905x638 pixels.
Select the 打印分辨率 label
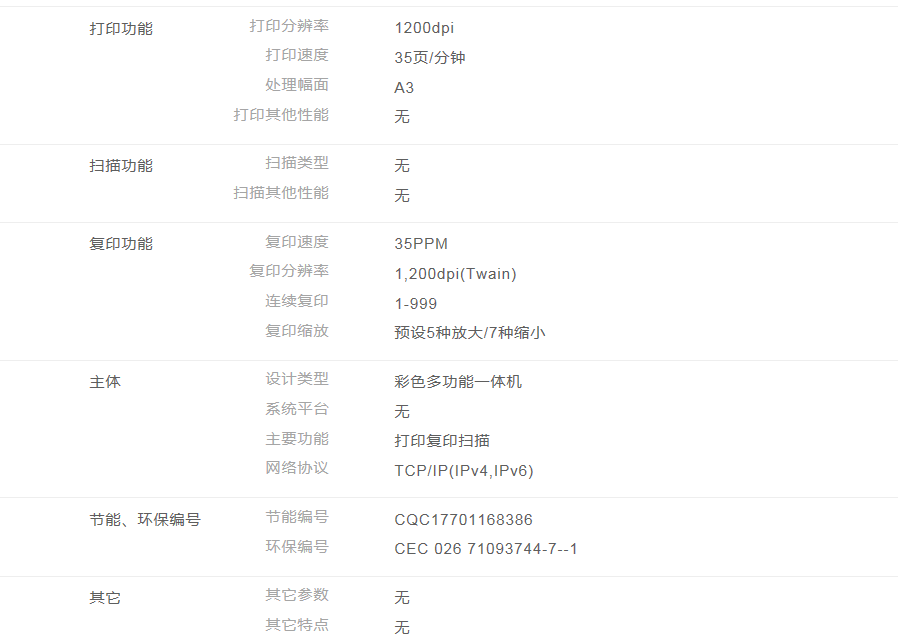coord(288,26)
